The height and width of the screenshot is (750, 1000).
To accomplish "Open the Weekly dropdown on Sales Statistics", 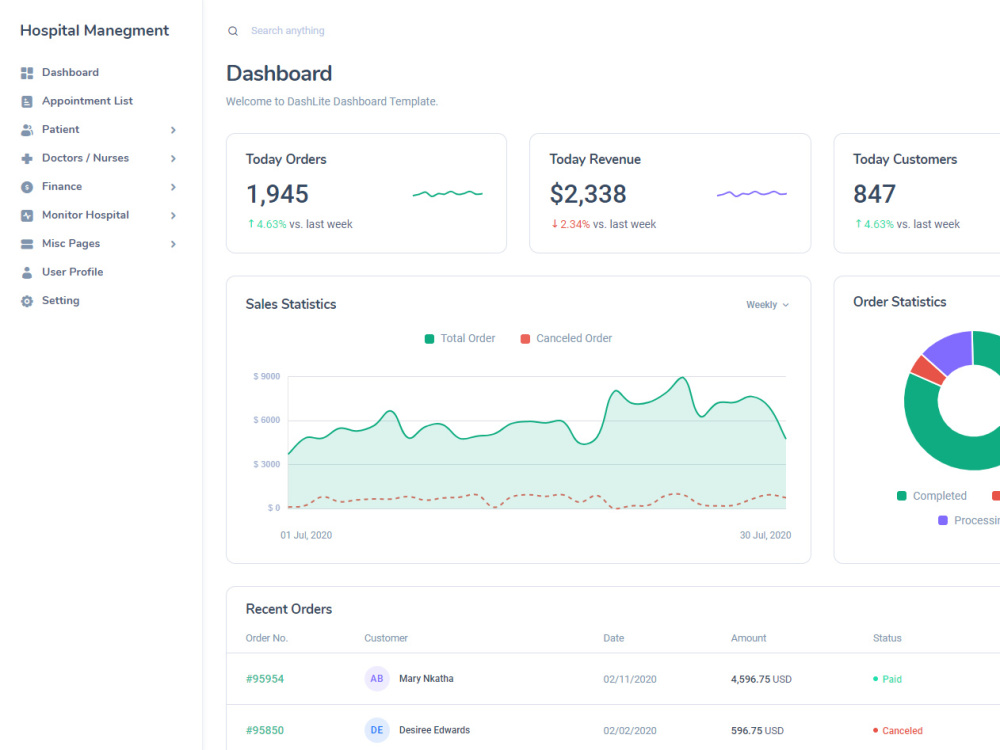I will [x=766, y=304].
